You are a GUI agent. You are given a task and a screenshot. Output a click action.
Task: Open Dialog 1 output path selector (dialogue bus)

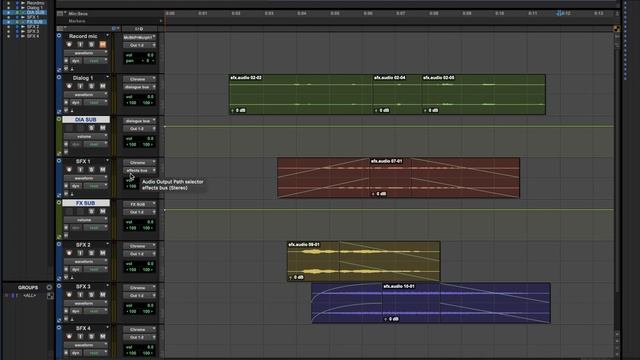(140, 87)
